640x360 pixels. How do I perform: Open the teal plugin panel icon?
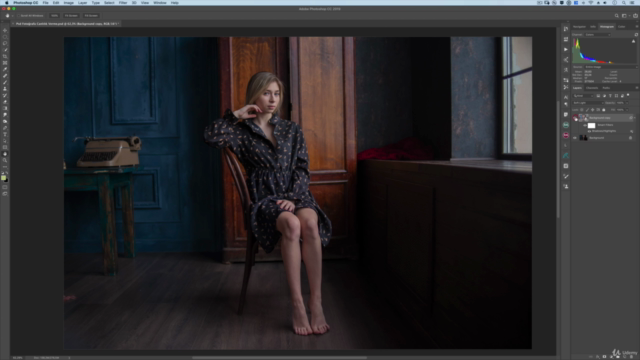pos(566,125)
